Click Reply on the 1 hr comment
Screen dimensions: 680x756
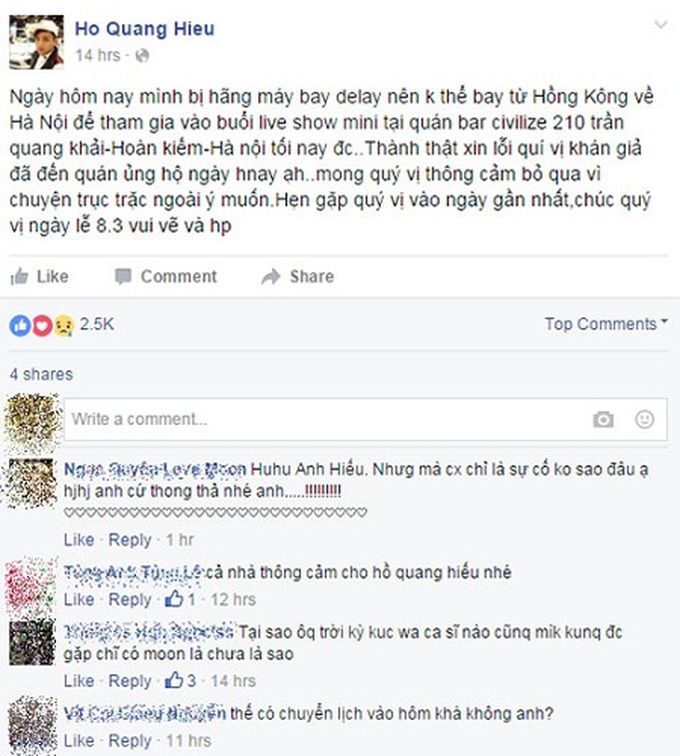130,540
